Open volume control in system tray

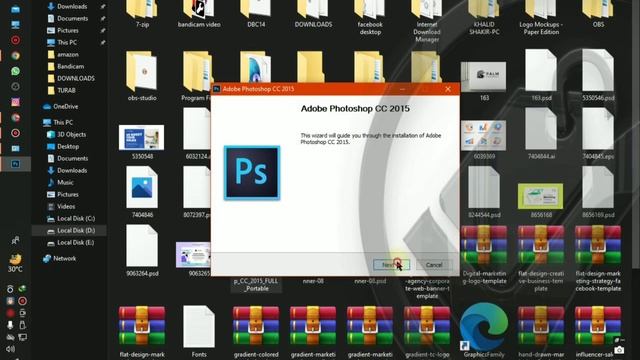pos(10,349)
